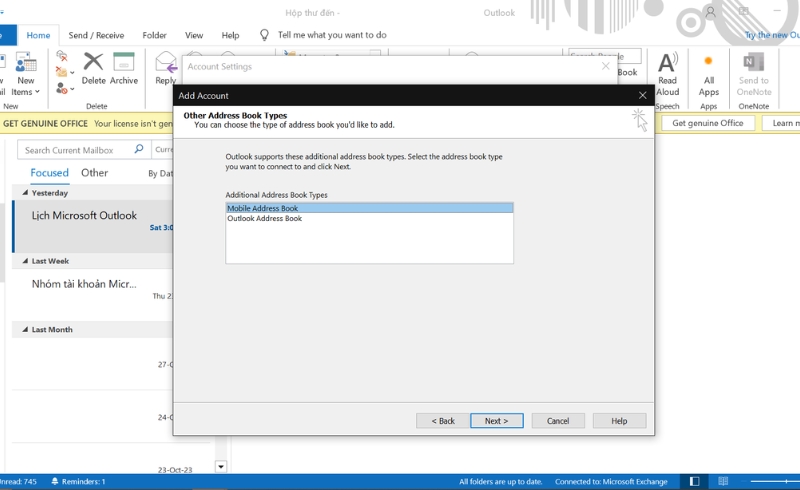
Task: Click the search magnifier in mailbox search
Action: [x=139, y=149]
